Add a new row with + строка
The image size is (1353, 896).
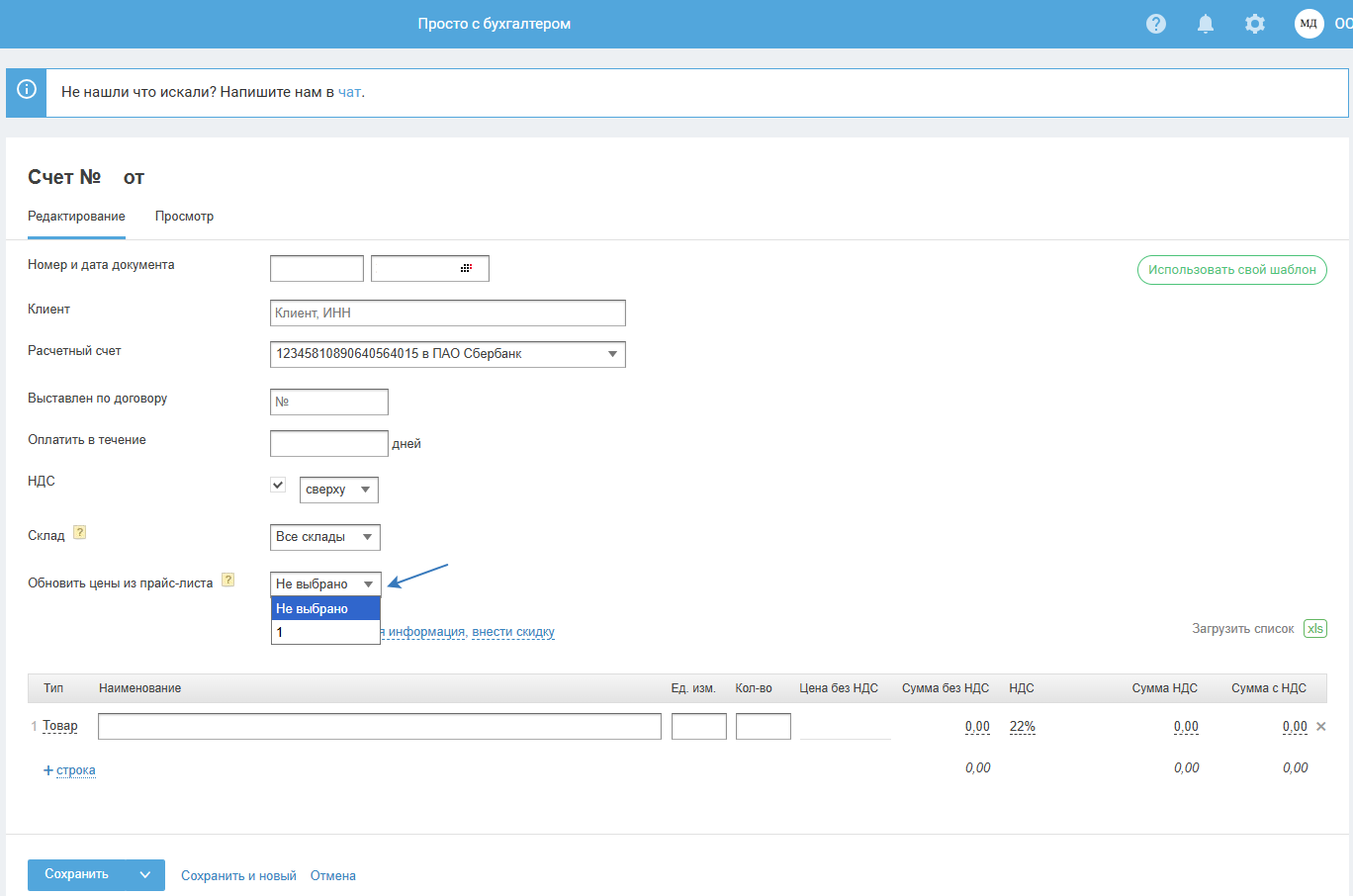[x=69, y=769]
